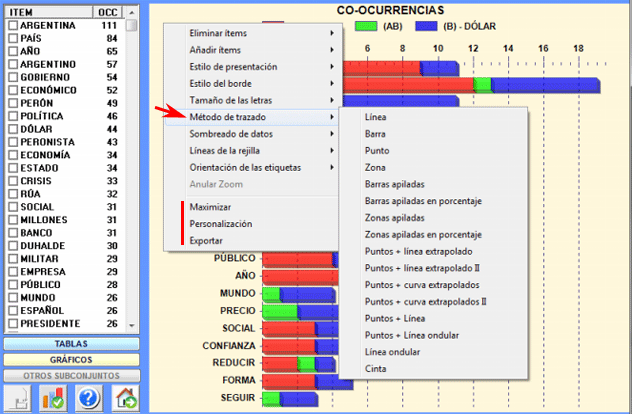This screenshot has width=632, height=414.
Task: Expand the Añadir ítems submenu arrow
Action: (x=332, y=50)
